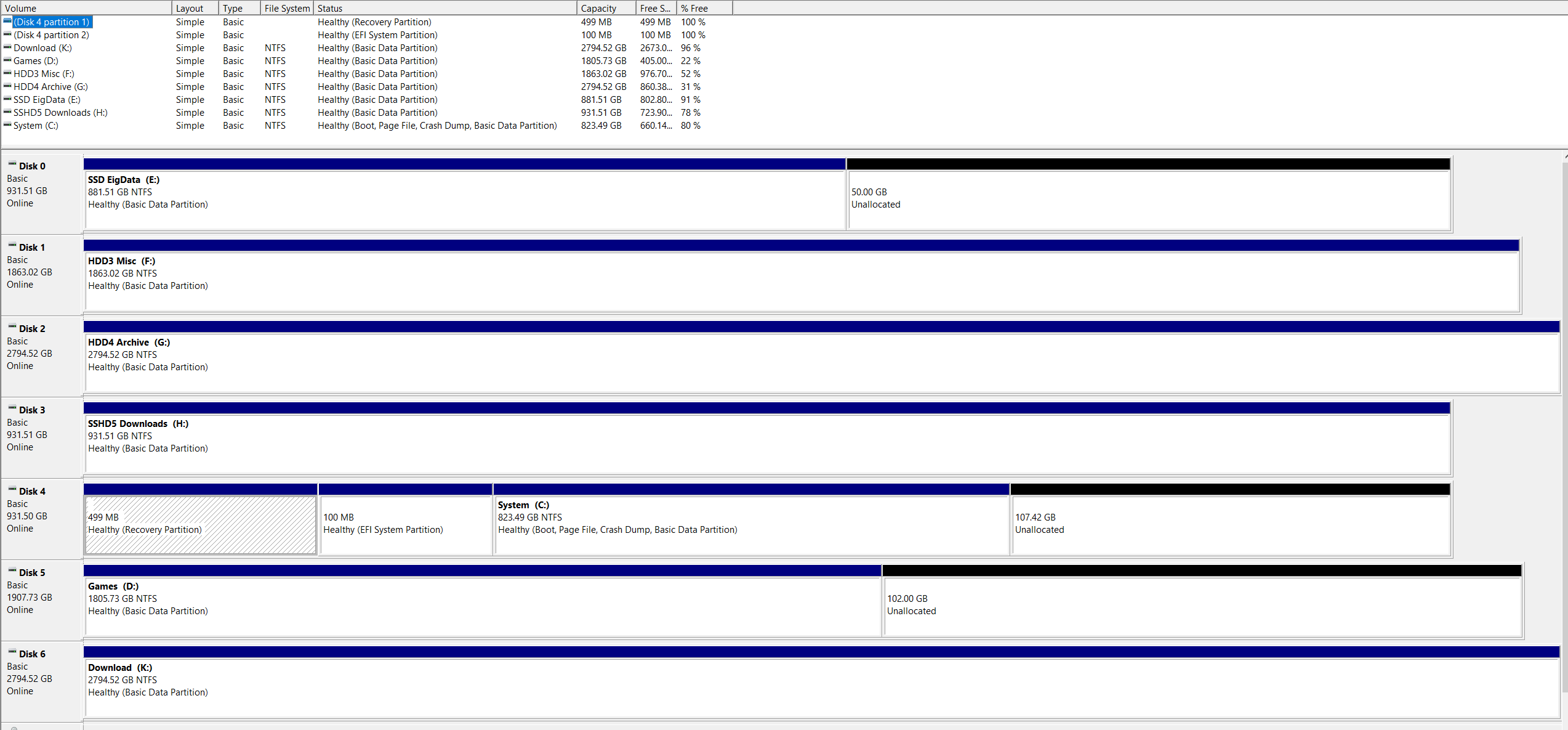Select the 50.00 GB Unallocated space on Disk 0
This screenshot has height=730, width=1568.
(x=1148, y=200)
